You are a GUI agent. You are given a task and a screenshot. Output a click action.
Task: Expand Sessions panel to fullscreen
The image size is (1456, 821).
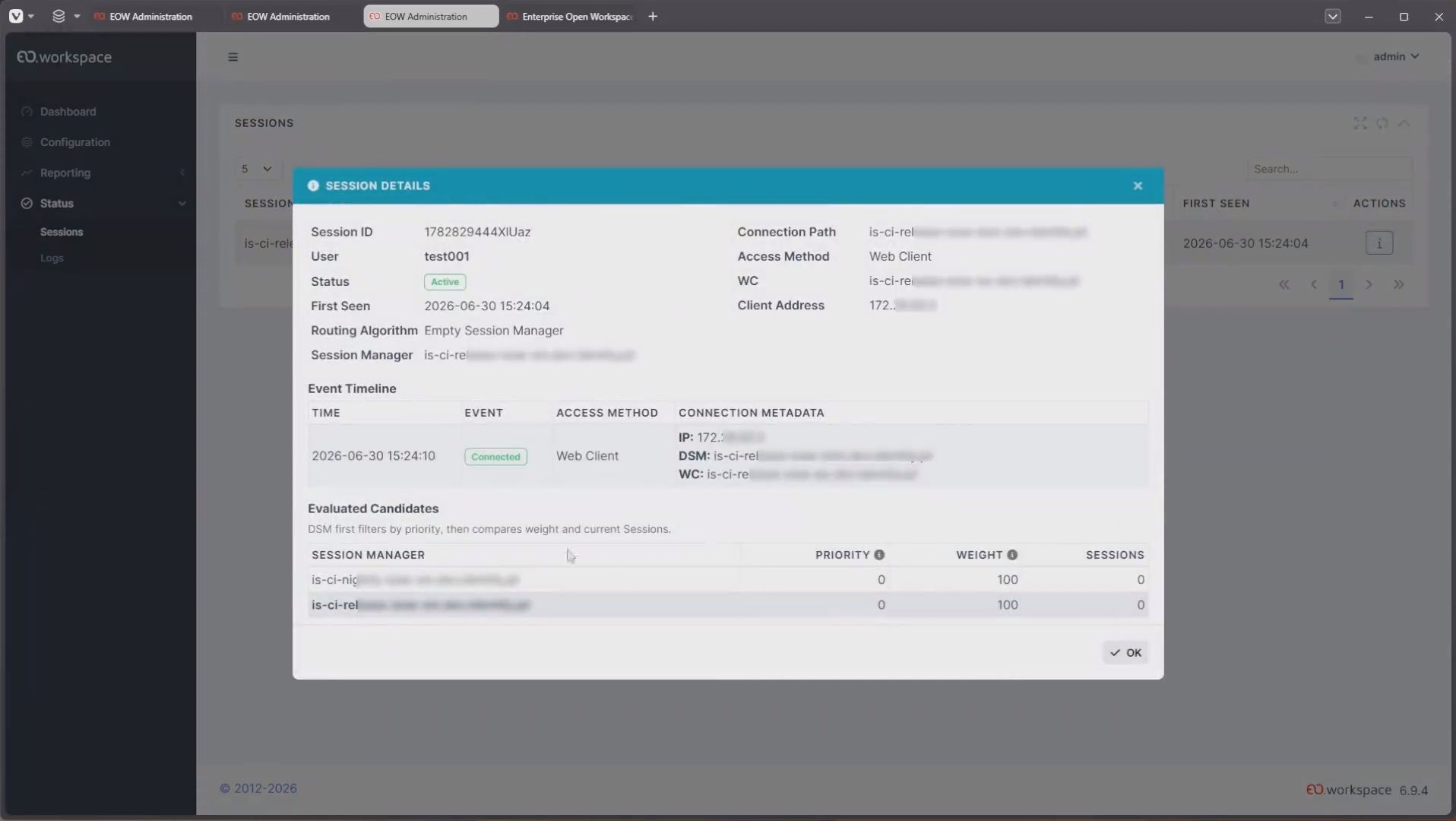coord(1360,123)
